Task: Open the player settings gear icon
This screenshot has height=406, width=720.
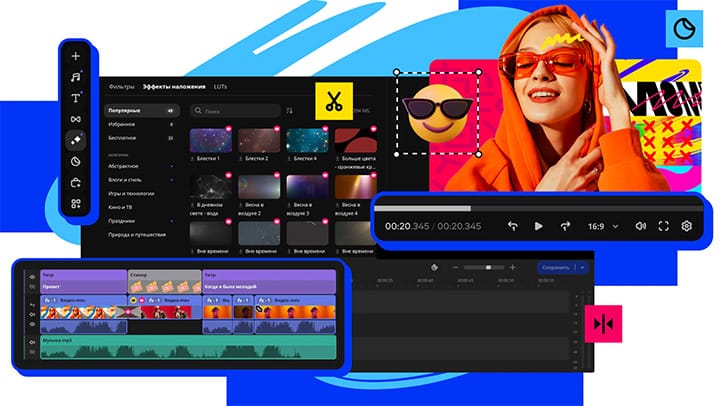Action: tap(687, 226)
